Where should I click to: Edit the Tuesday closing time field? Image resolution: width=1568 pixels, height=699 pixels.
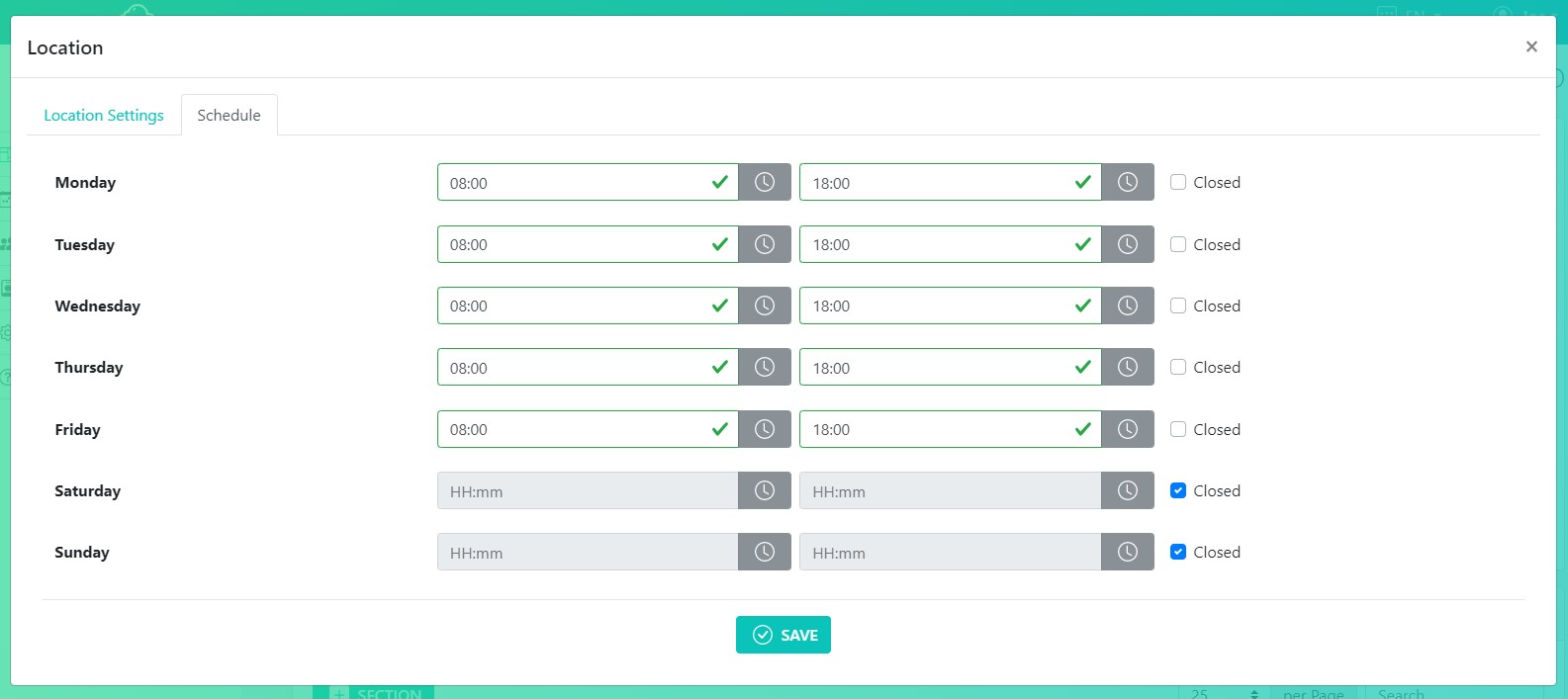tap(935, 244)
